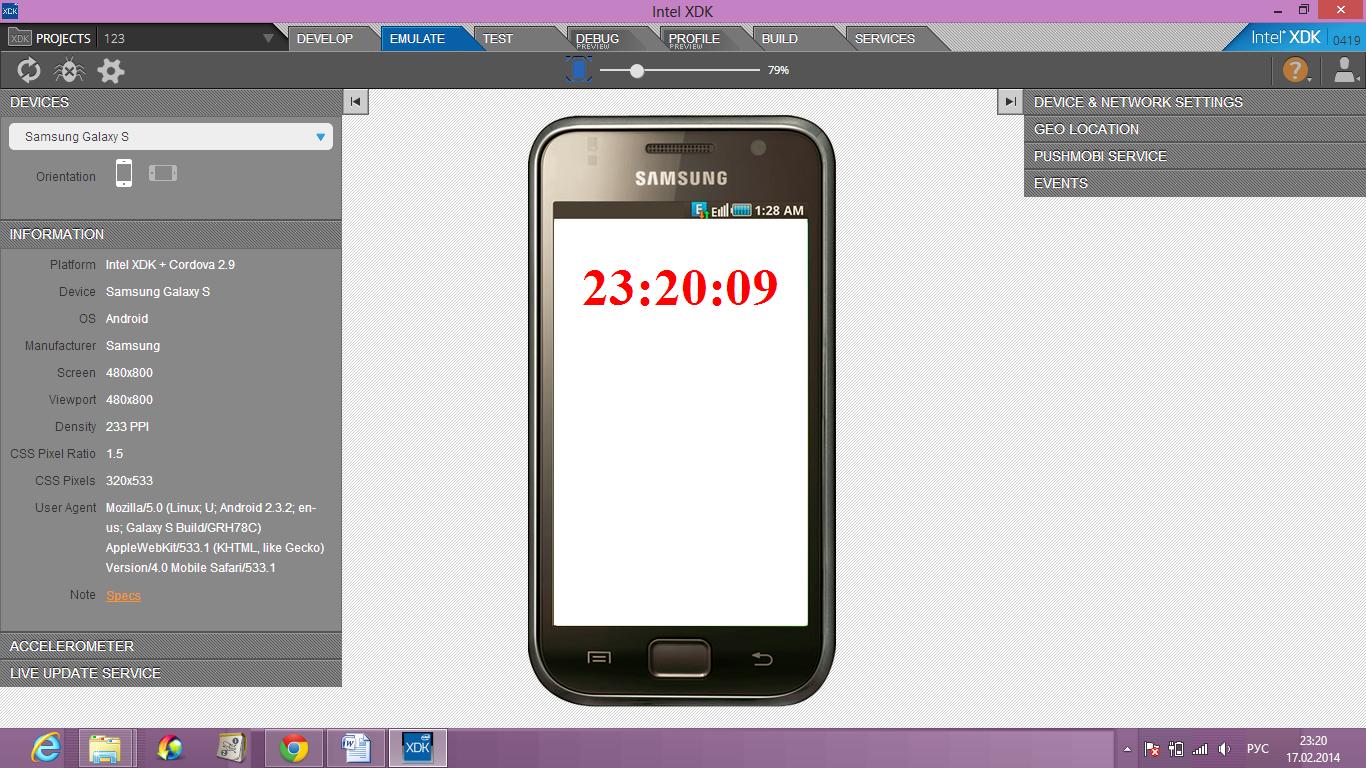Open the project selector dropdown arrow
This screenshot has height=768, width=1366.
coord(268,38)
